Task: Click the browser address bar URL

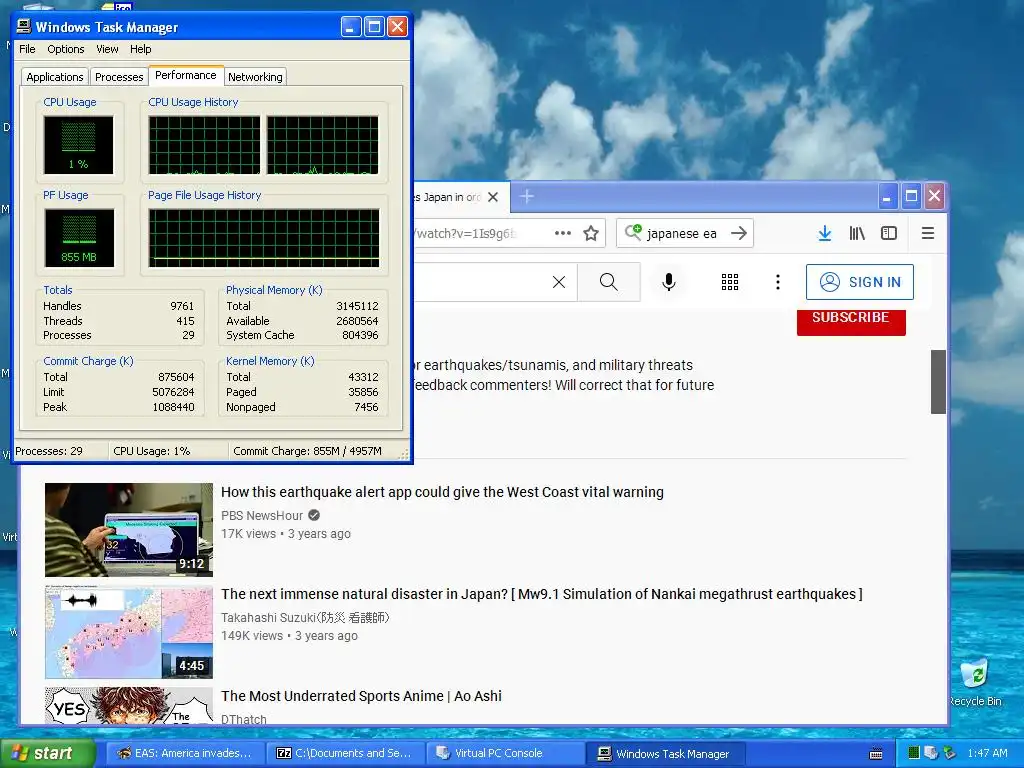Action: click(x=465, y=233)
